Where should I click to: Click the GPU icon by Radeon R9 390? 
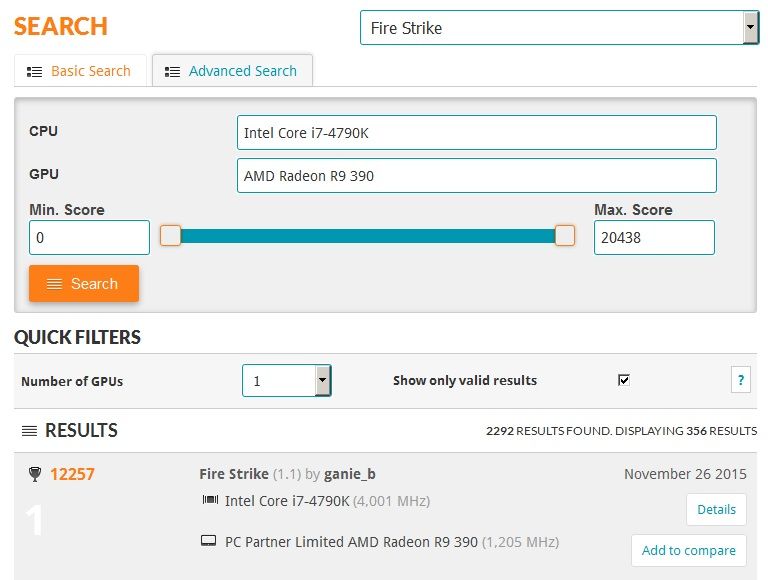pos(209,541)
